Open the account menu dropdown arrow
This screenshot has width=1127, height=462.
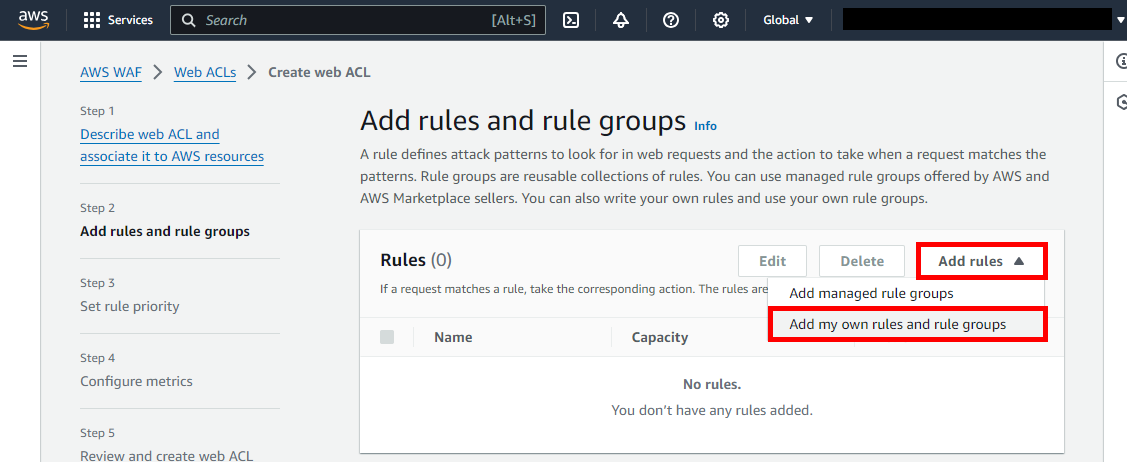tap(1119, 20)
